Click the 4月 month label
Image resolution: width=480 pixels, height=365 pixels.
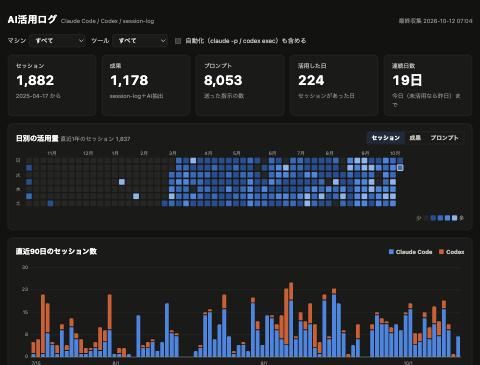point(208,153)
